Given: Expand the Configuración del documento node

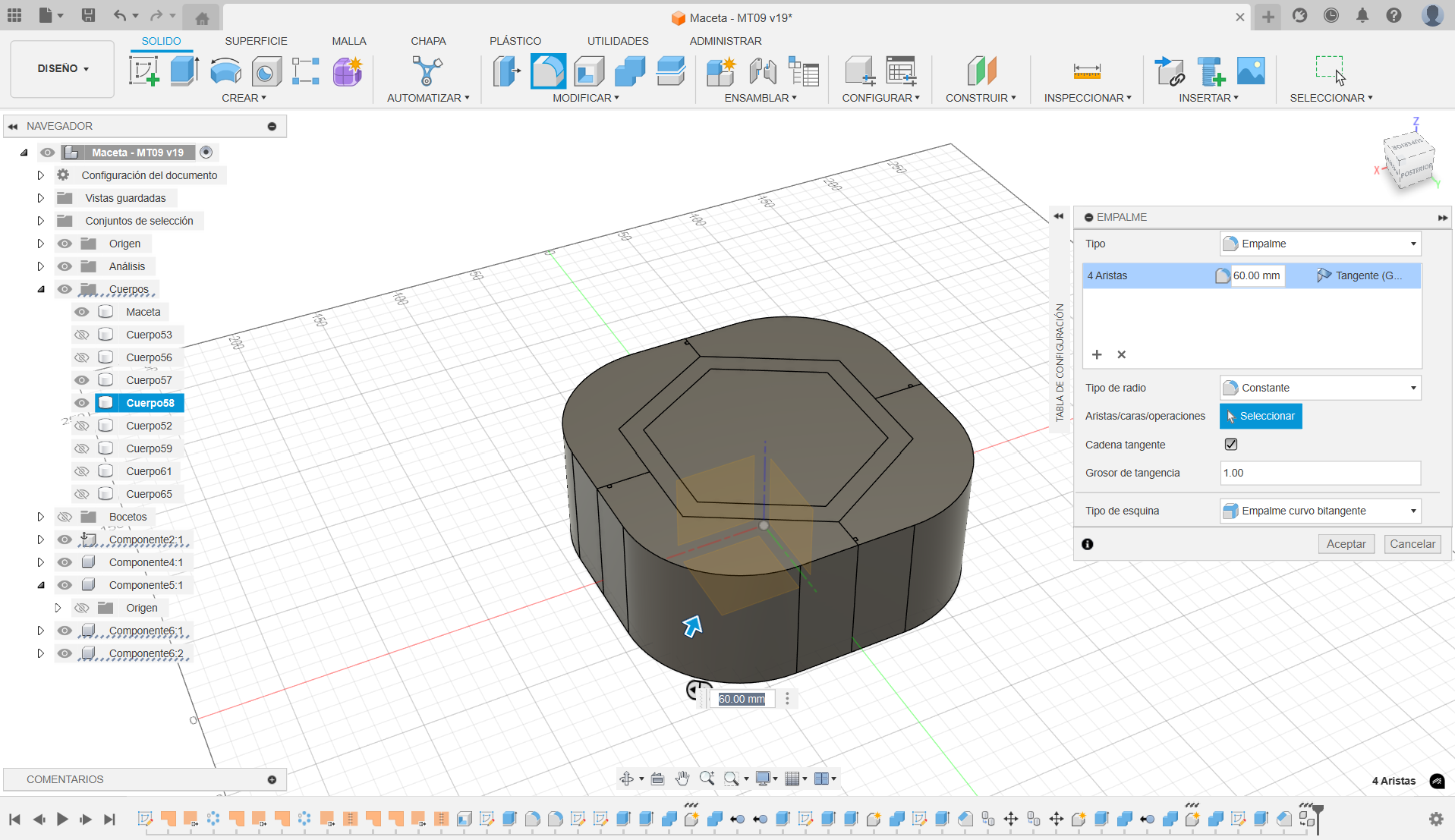Looking at the screenshot, I should [41, 175].
